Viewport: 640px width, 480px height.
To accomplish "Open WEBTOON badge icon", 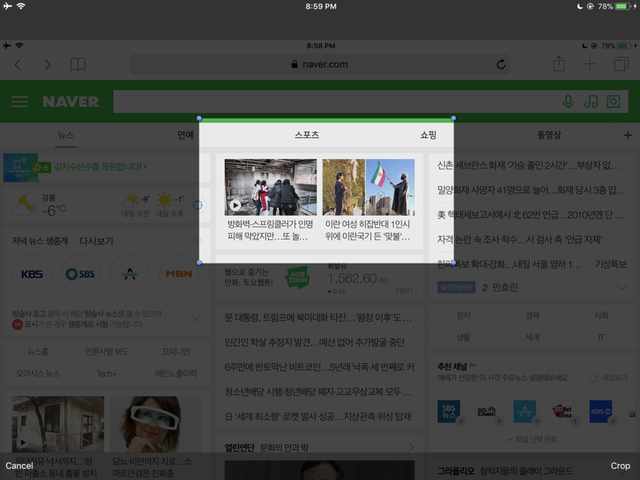I will (298, 278).
